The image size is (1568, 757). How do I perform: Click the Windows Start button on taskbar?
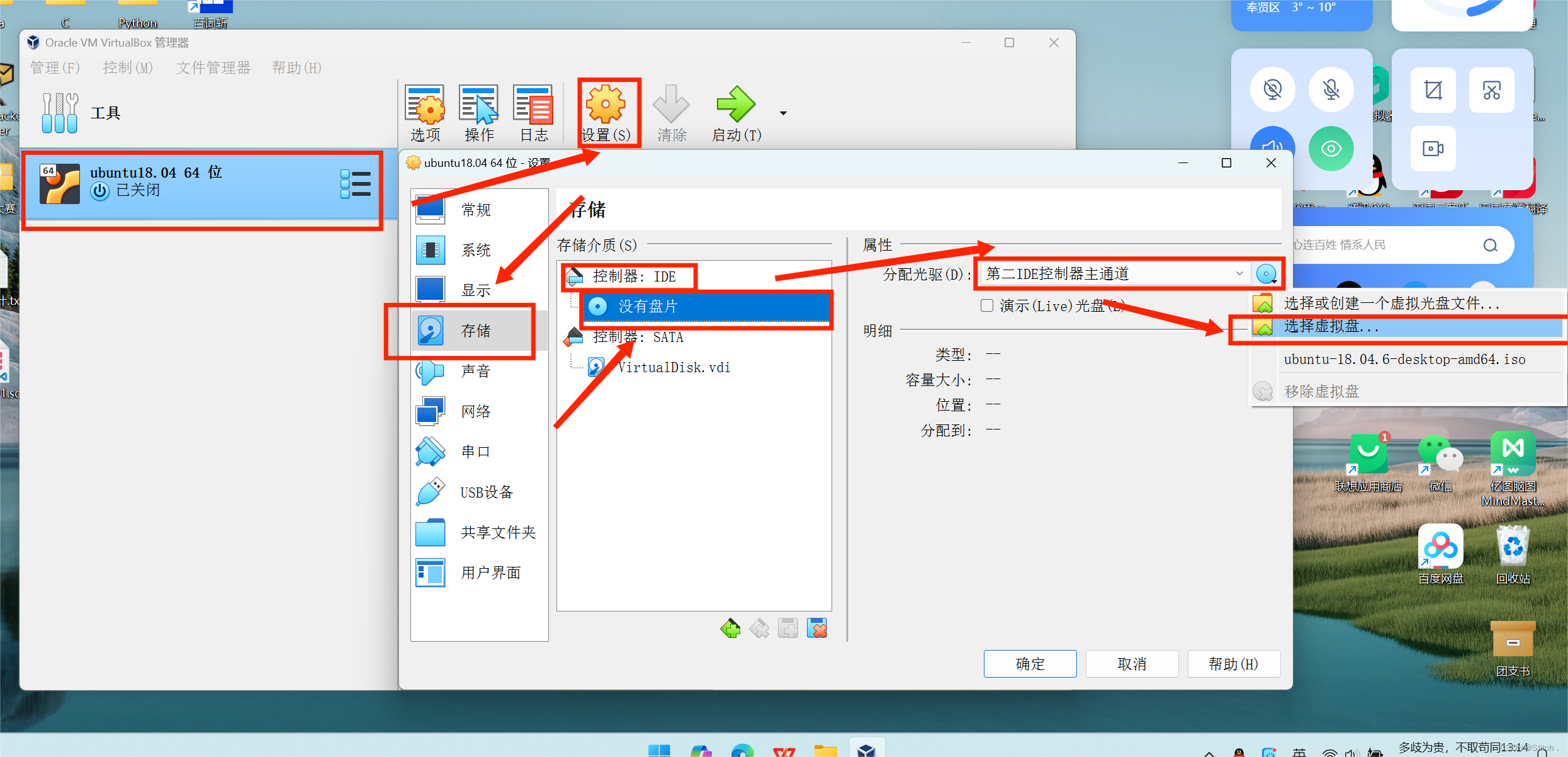pyautogui.click(x=659, y=750)
